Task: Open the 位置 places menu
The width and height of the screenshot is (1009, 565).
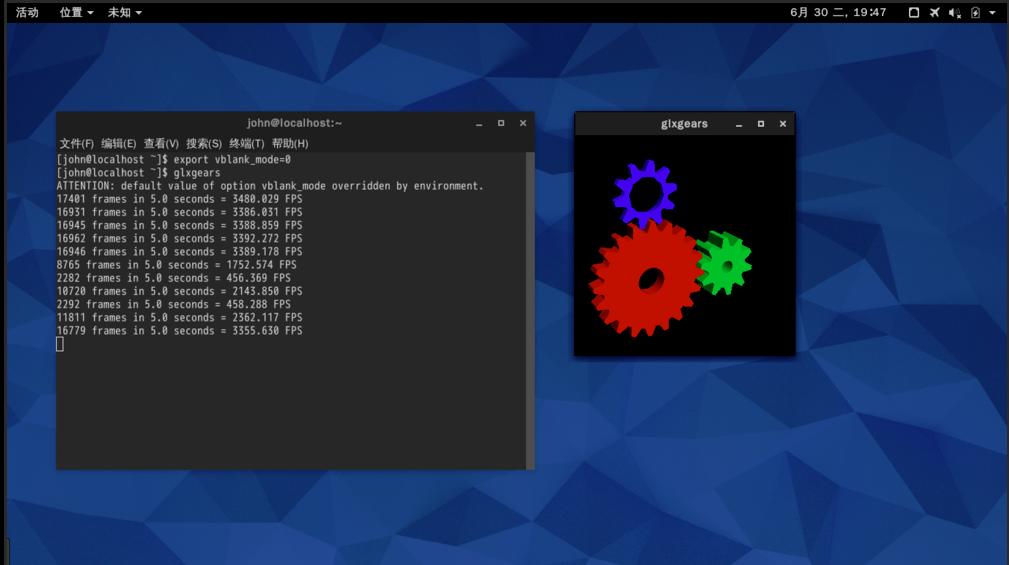Action: (76, 12)
